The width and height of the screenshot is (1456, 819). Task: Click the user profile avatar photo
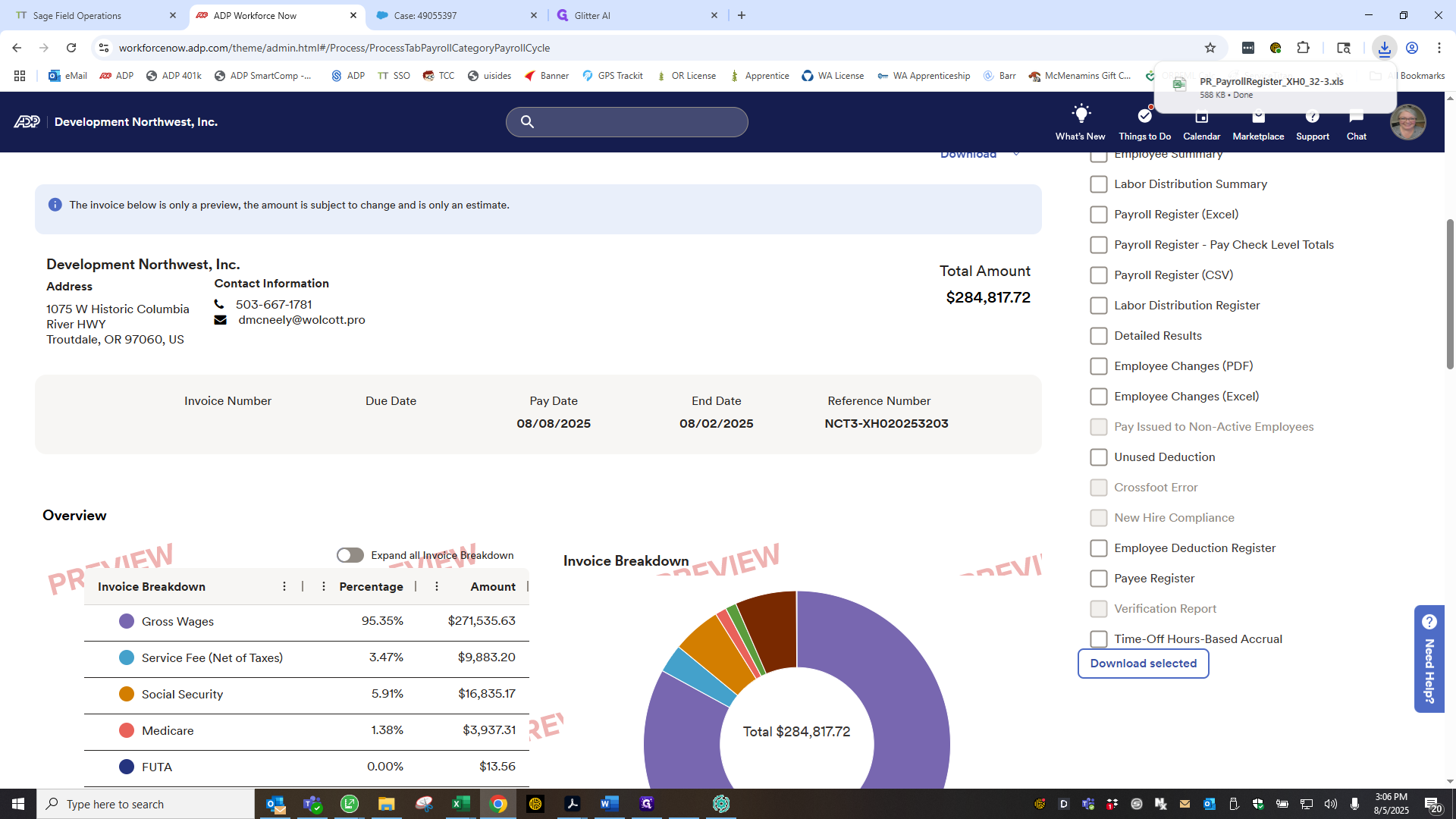1407,122
